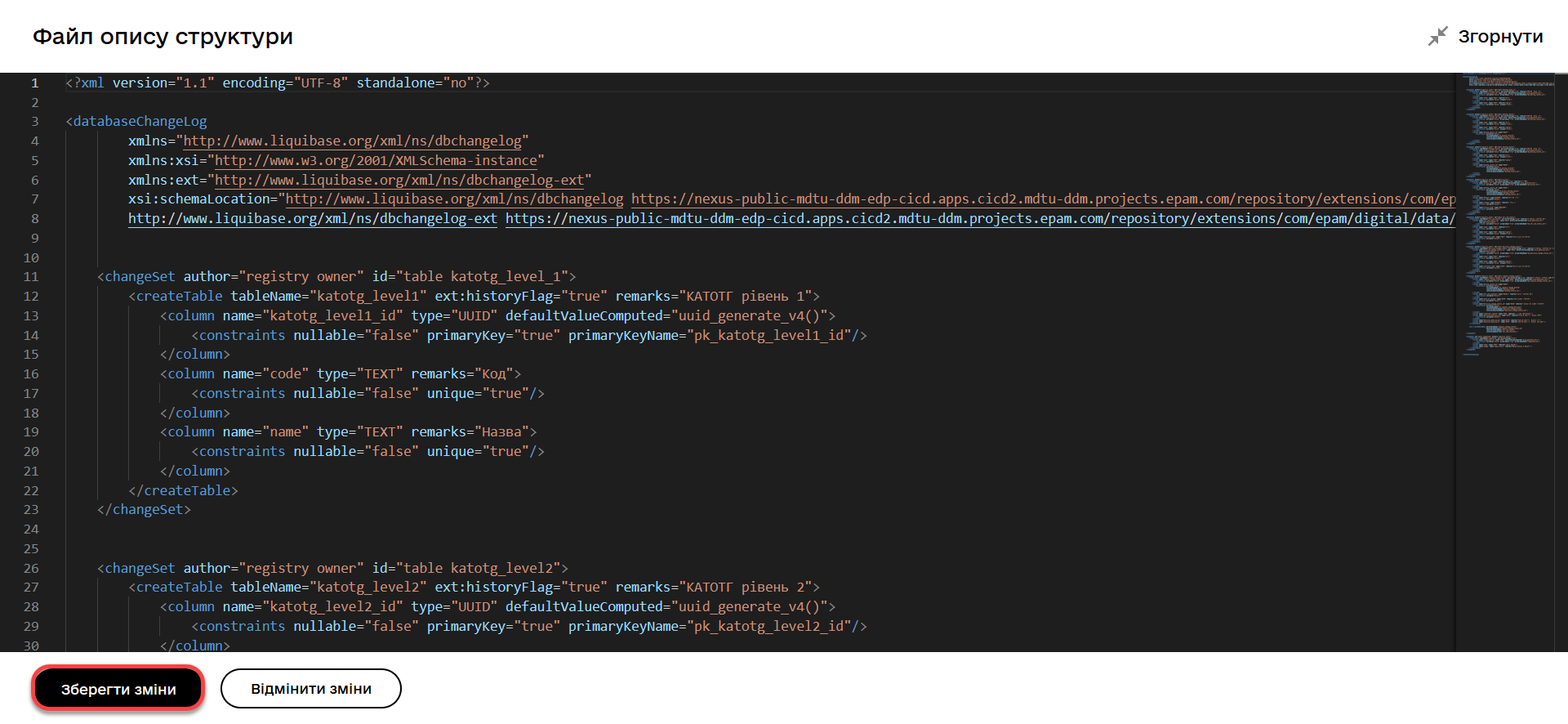
Task: Select line number 26 in the gutter
Action: [31, 569]
